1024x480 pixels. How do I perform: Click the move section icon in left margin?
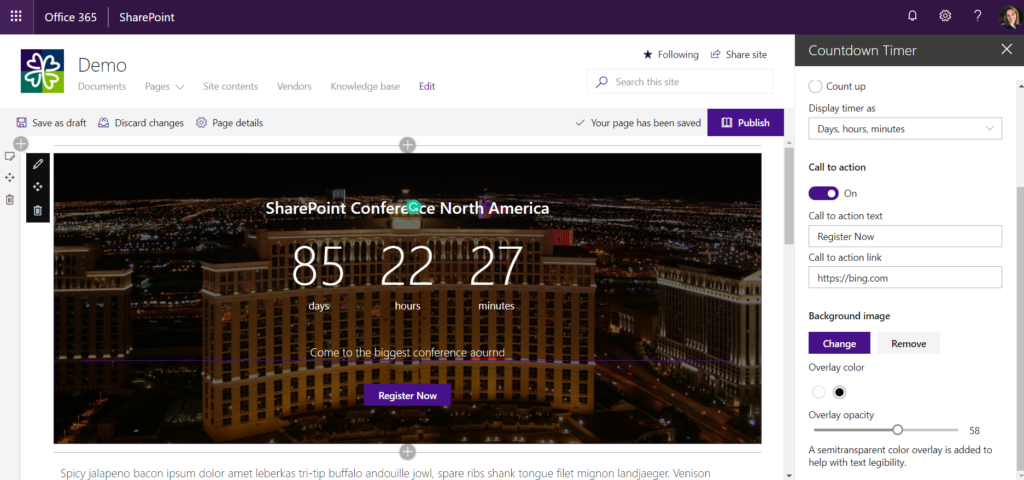point(10,178)
